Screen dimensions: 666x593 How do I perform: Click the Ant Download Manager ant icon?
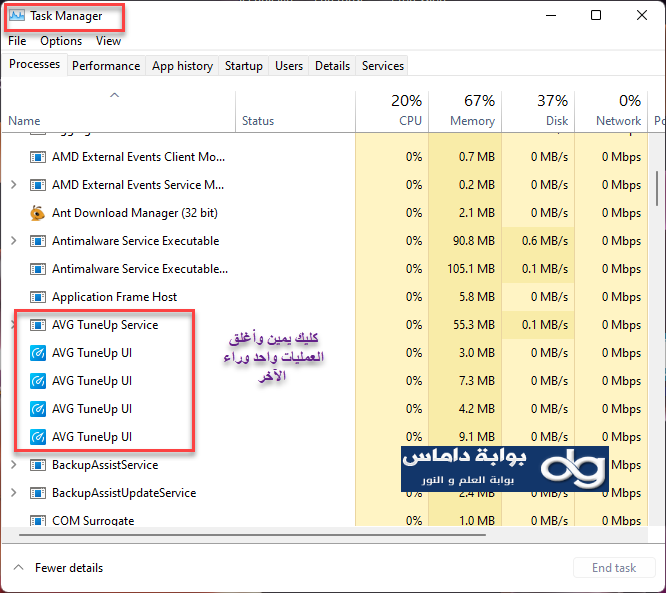pos(38,213)
